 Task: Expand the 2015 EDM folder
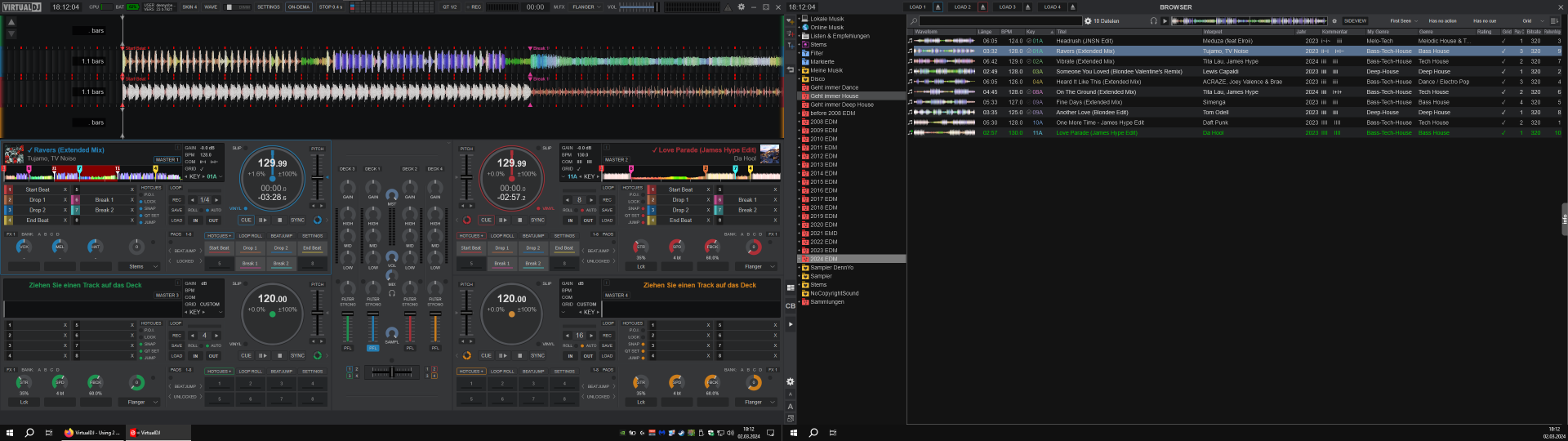pos(800,182)
